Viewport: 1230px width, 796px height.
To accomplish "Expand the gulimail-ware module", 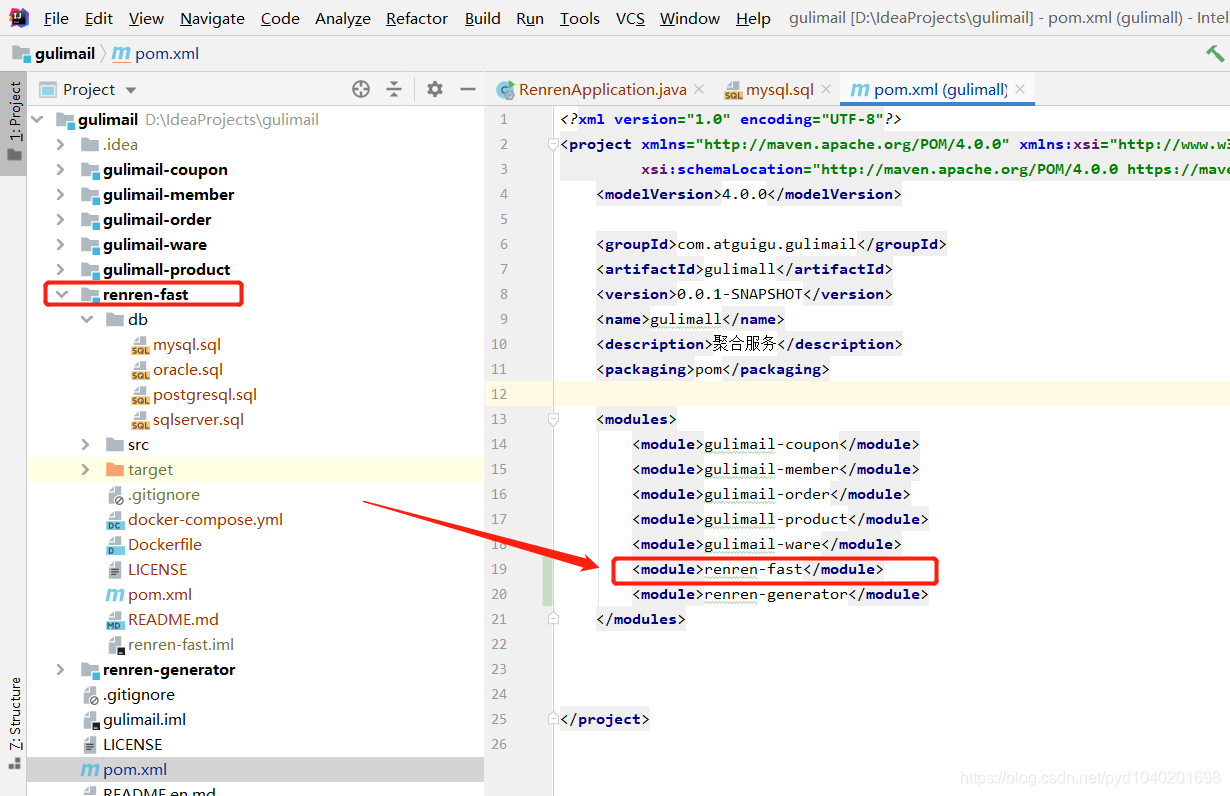I will (x=60, y=245).
